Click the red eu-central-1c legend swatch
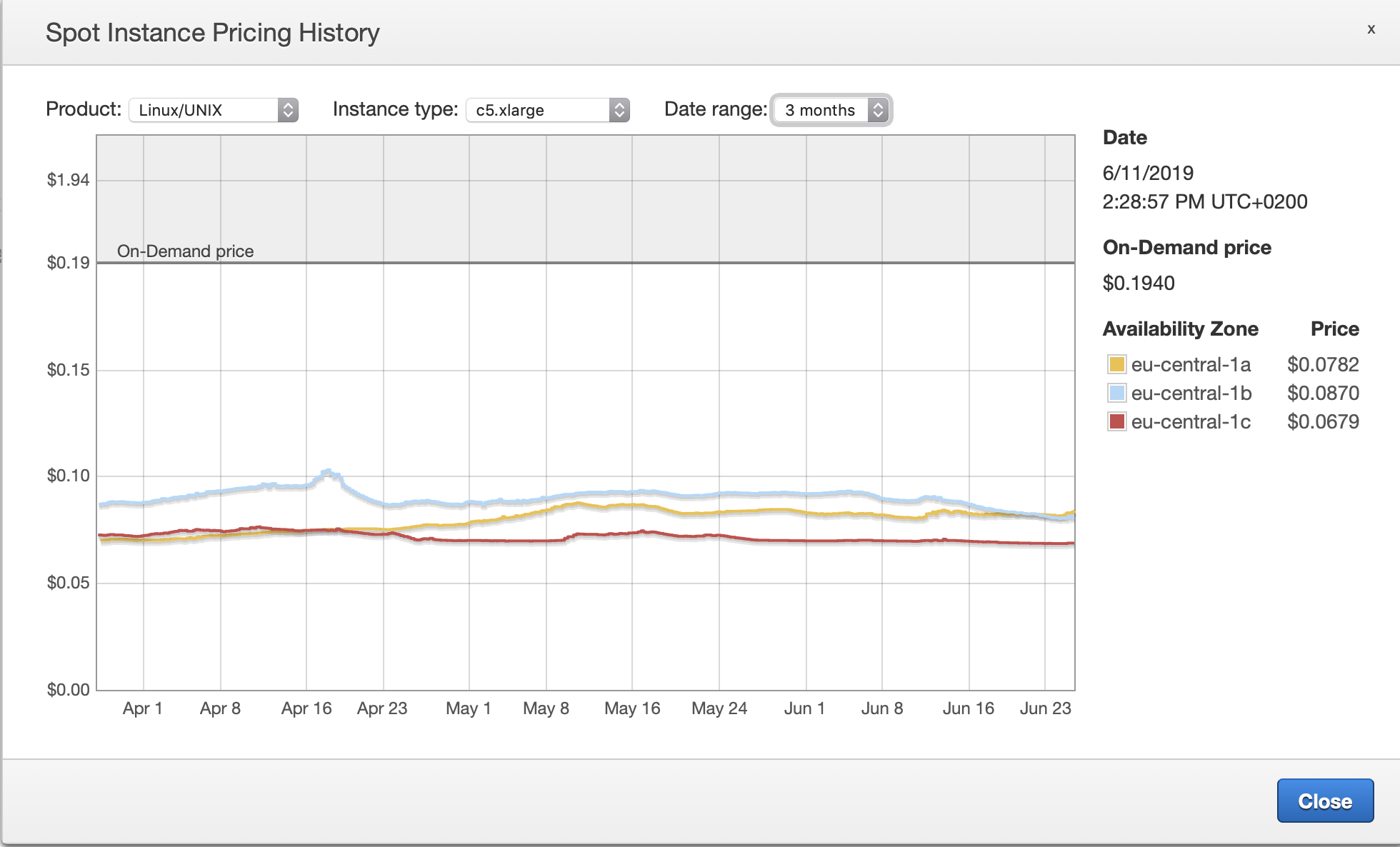Viewport: 1400px width, 847px height. [x=1116, y=421]
